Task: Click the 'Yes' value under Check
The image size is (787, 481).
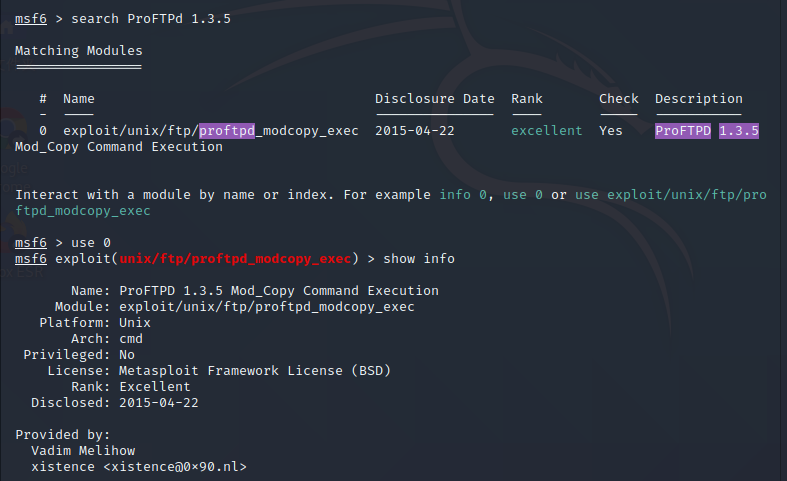Action: click(x=610, y=131)
